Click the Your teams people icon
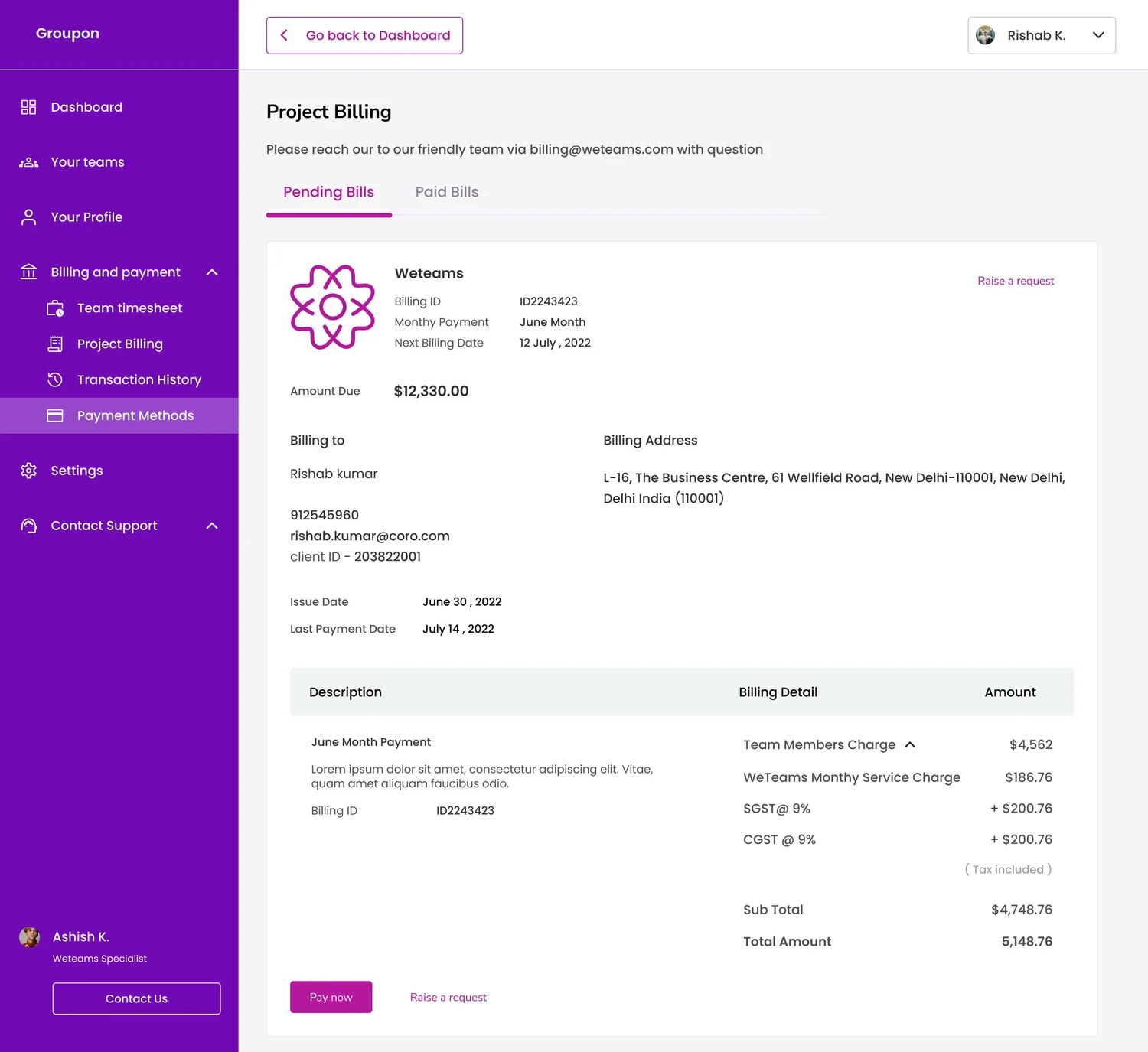 pyautogui.click(x=28, y=162)
